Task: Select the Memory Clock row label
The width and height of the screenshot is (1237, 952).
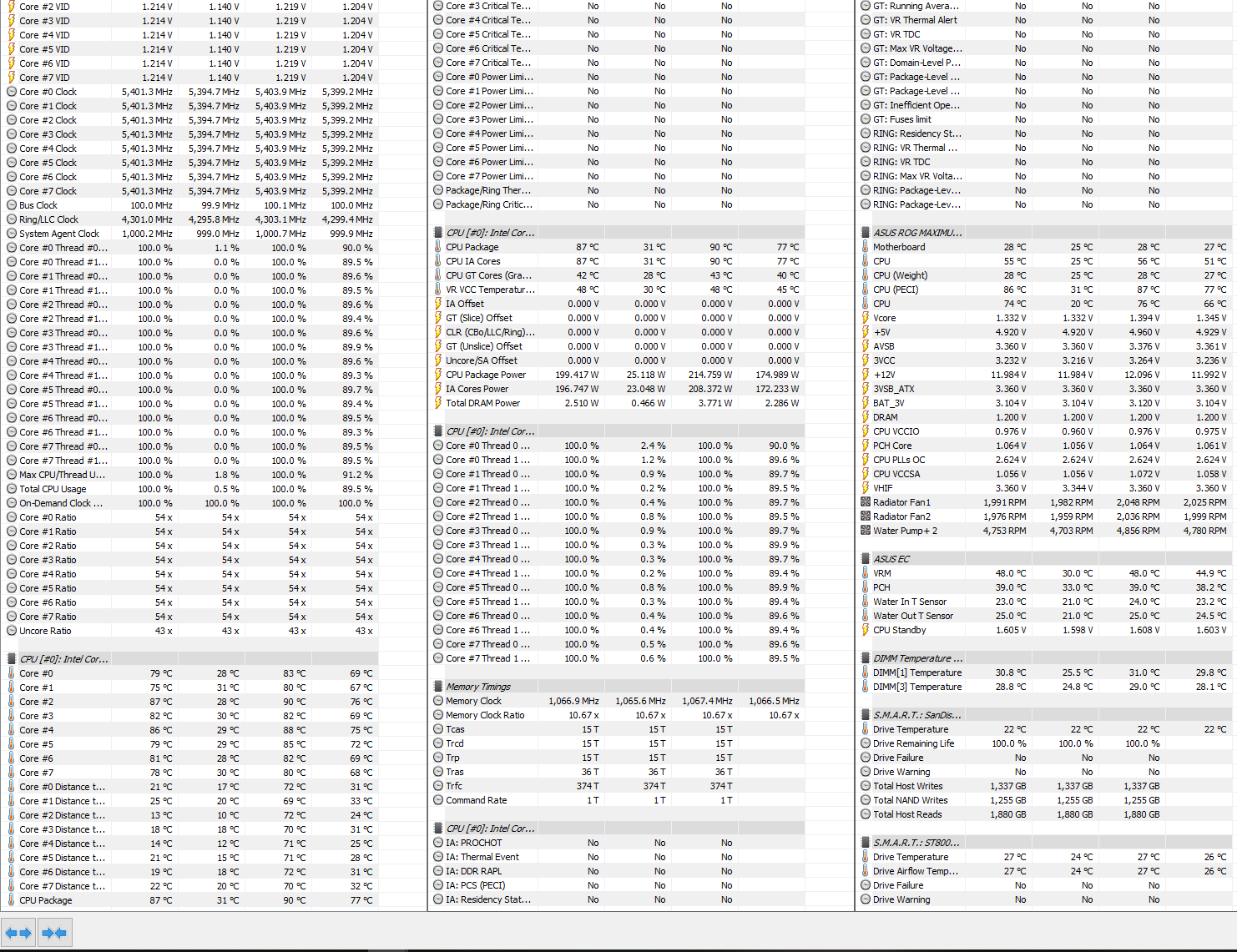Action: click(x=473, y=701)
